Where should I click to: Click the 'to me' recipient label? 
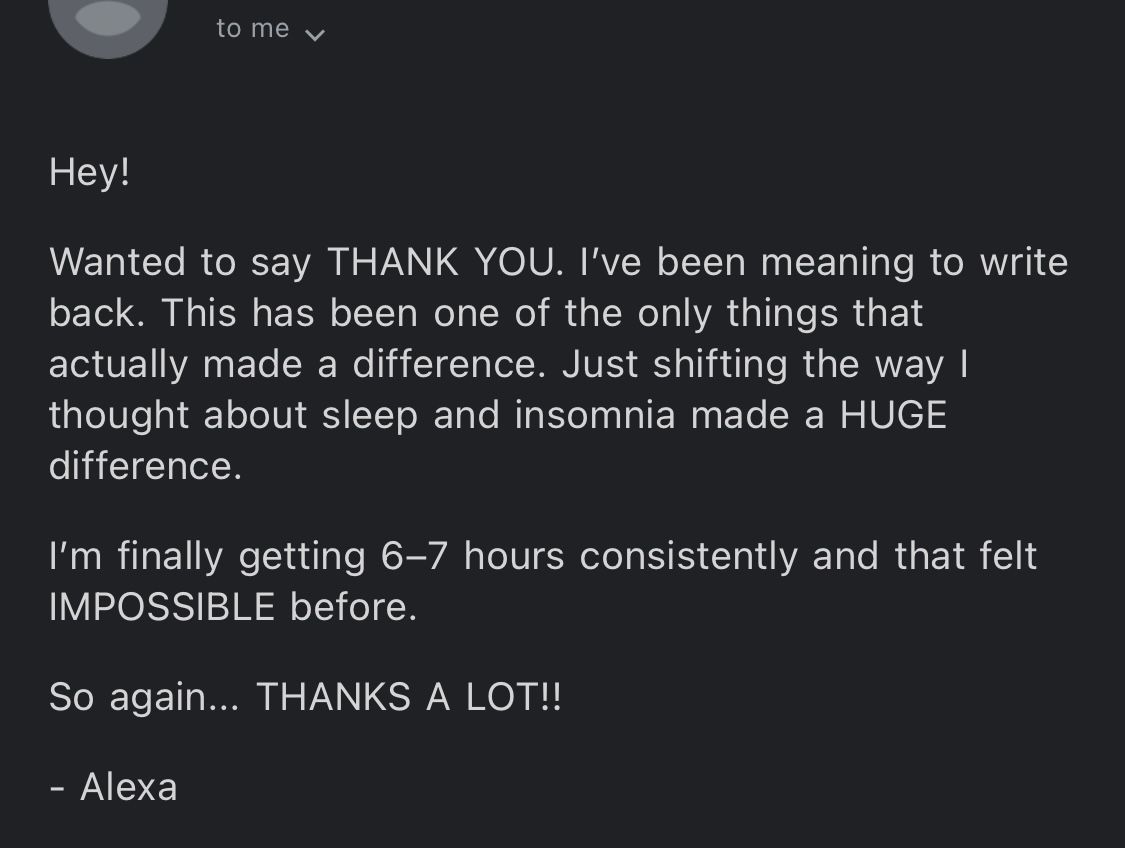tap(253, 29)
